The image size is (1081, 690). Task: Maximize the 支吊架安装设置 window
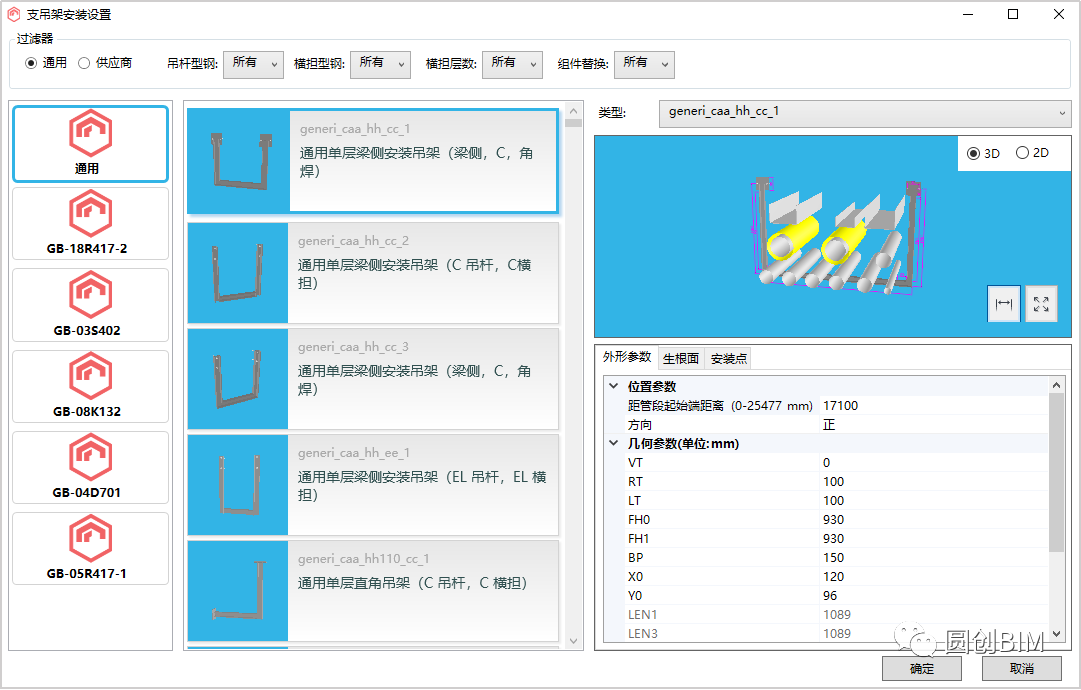pyautogui.click(x=1013, y=14)
